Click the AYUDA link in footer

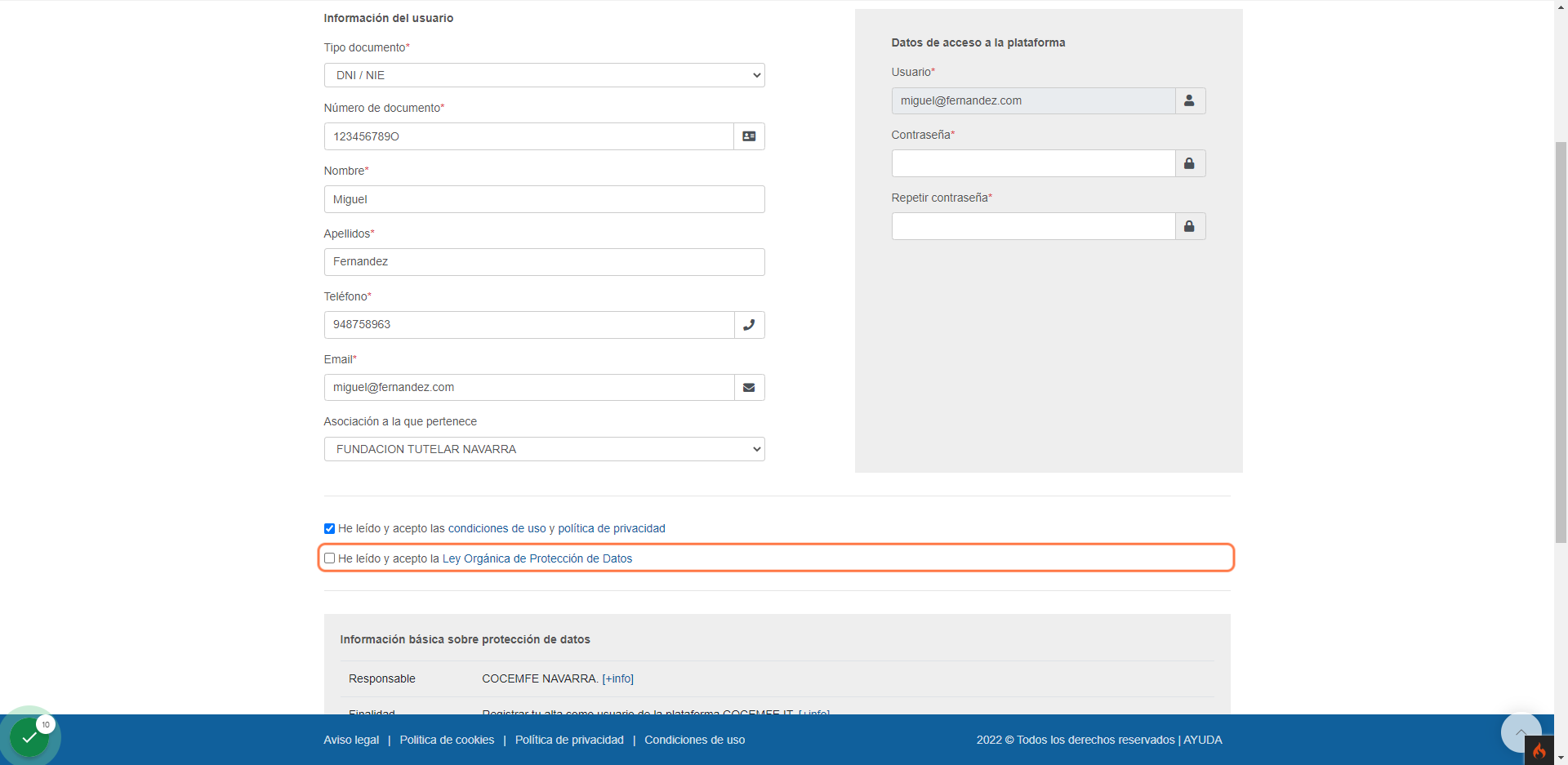pyautogui.click(x=1203, y=740)
